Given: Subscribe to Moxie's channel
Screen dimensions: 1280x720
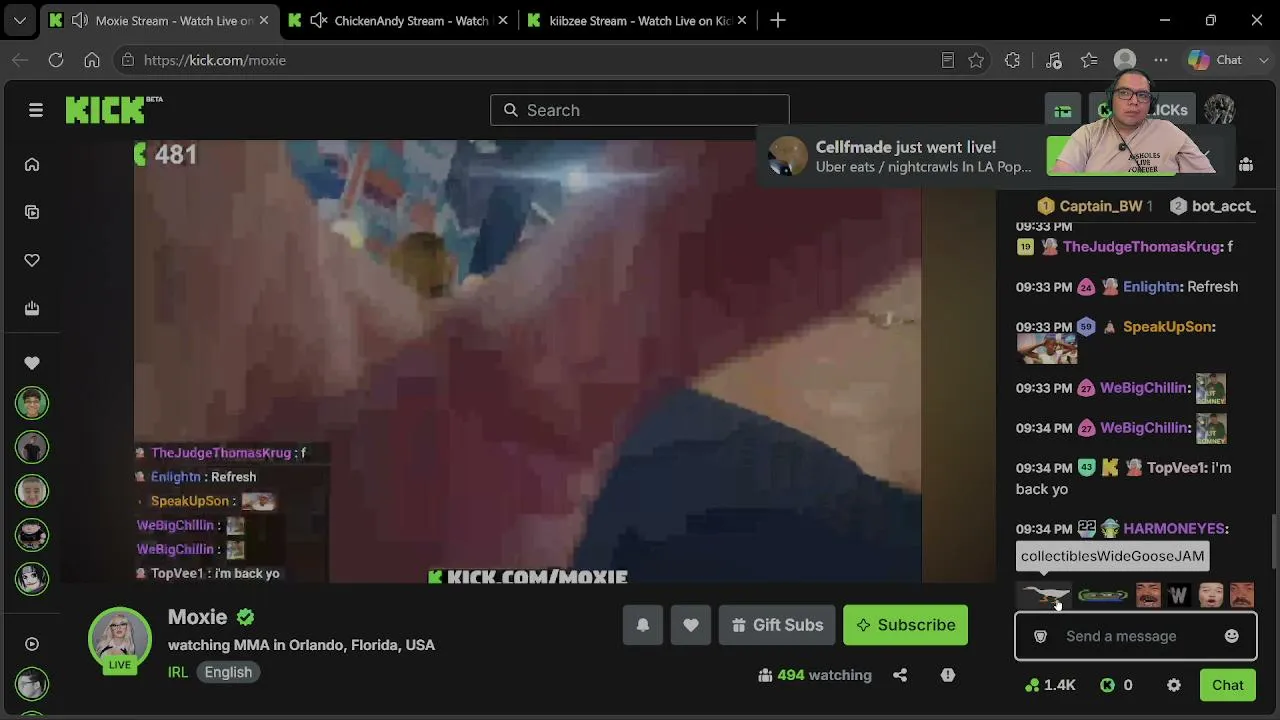Looking at the screenshot, I should tap(906, 625).
